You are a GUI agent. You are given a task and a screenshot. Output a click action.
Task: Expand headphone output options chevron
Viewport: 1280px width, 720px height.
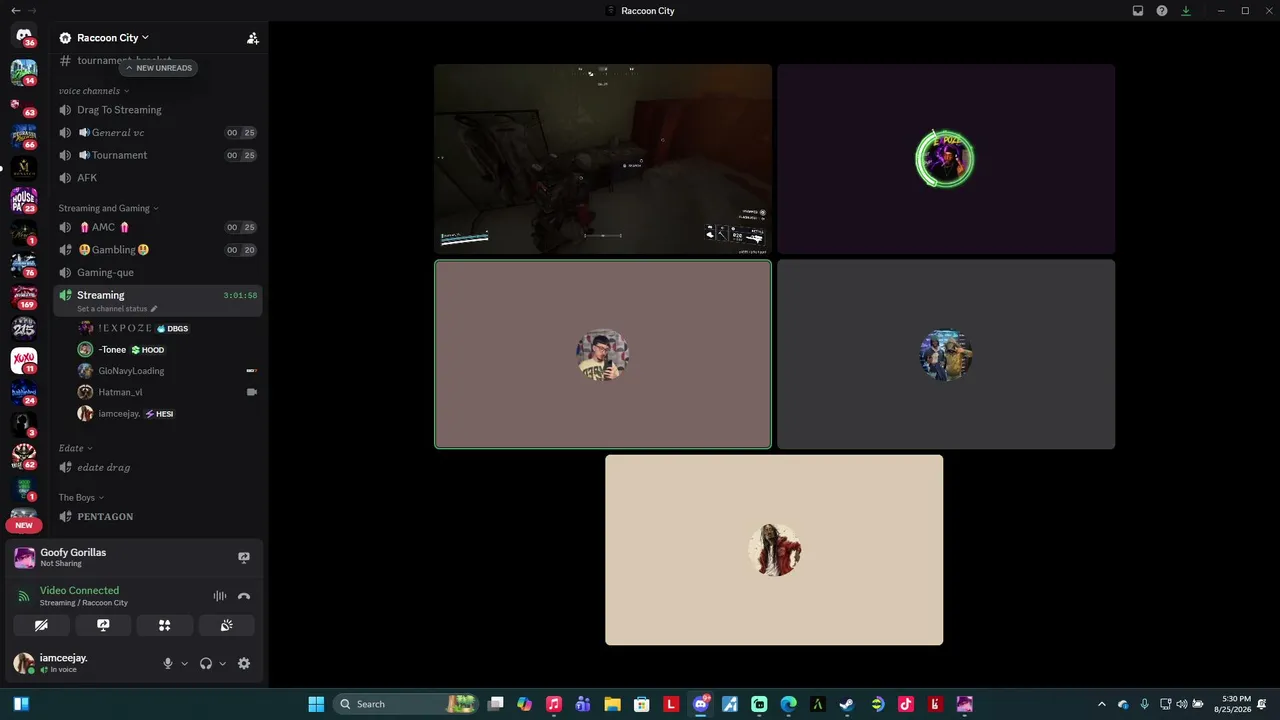click(x=222, y=664)
